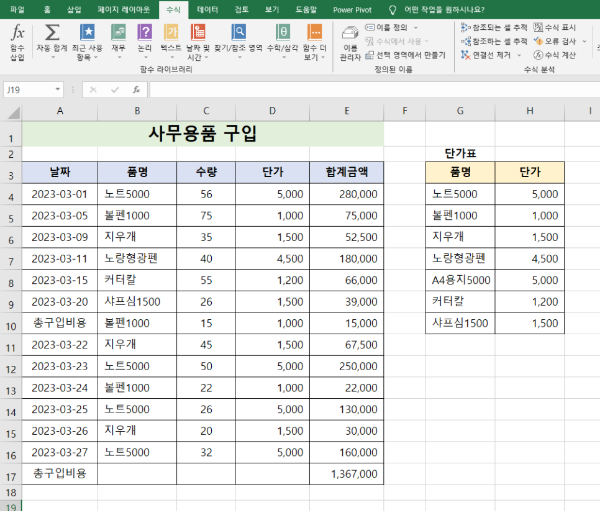Open Logical (논리) functions icon
Screen dimensions: 600x511
(x=145, y=32)
